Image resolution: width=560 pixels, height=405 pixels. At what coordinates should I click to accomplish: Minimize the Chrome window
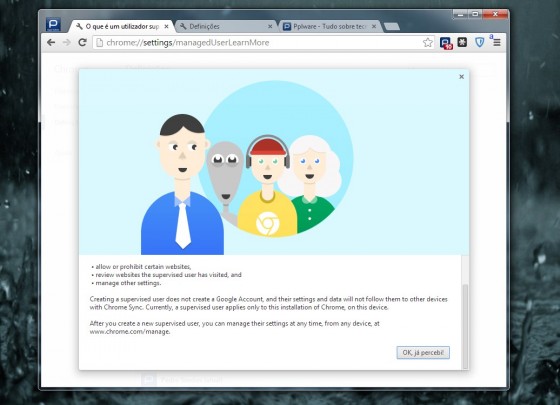(x=460, y=14)
